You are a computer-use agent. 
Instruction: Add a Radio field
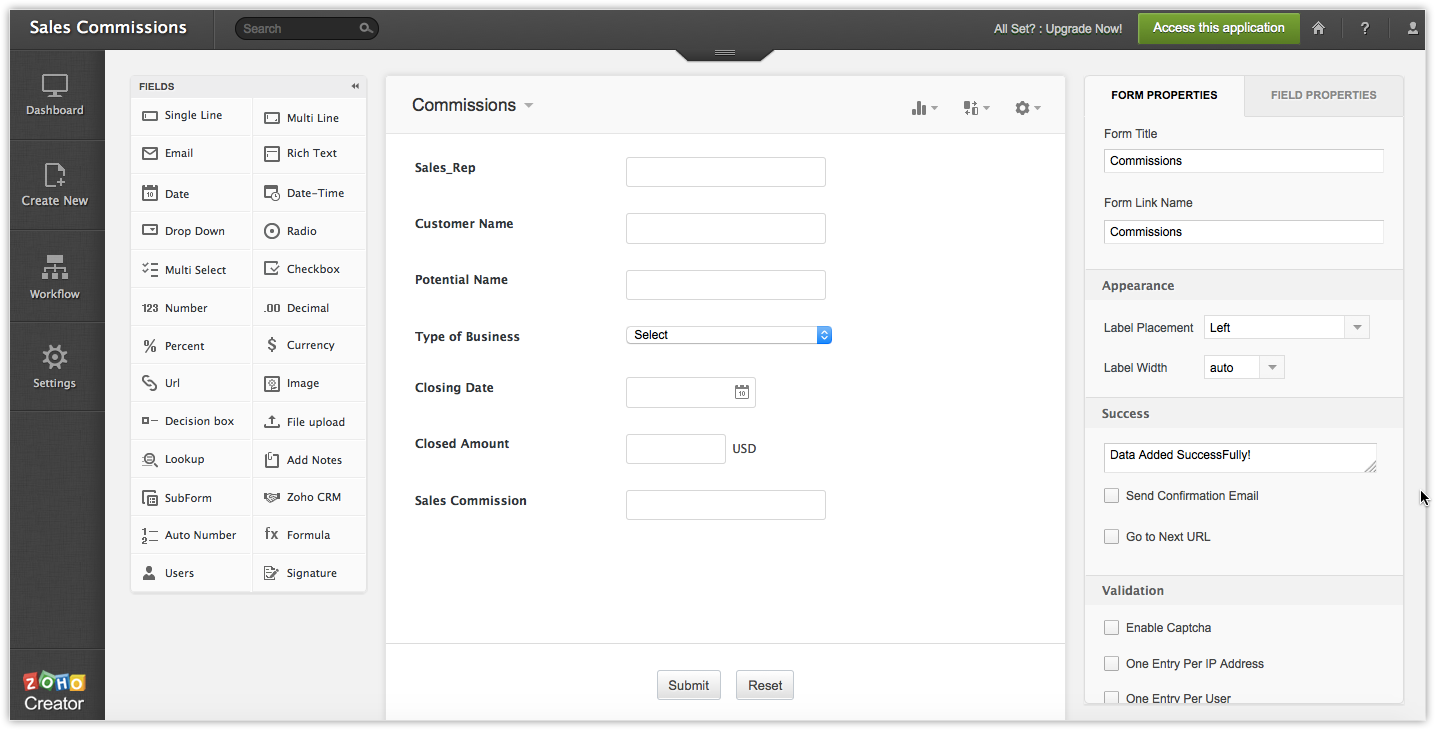(x=309, y=231)
